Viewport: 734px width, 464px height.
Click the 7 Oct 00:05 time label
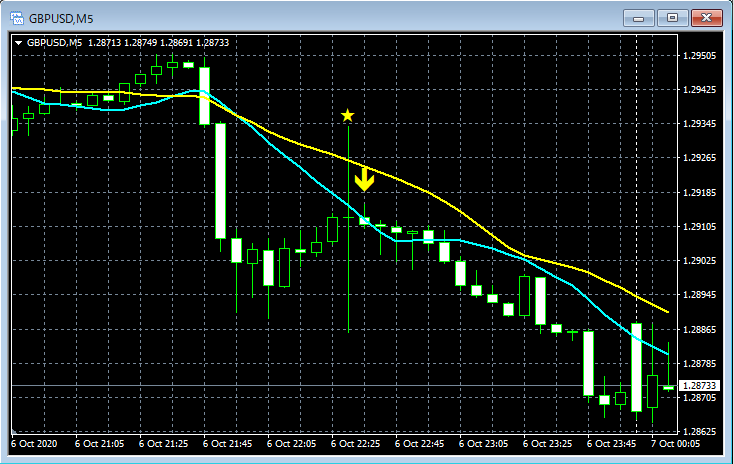point(675,444)
